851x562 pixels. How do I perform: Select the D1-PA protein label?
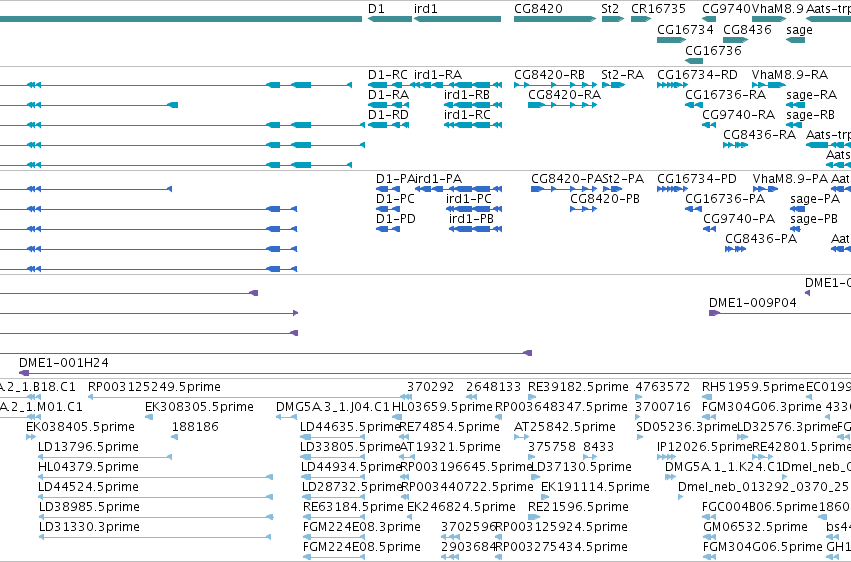[x=395, y=179]
